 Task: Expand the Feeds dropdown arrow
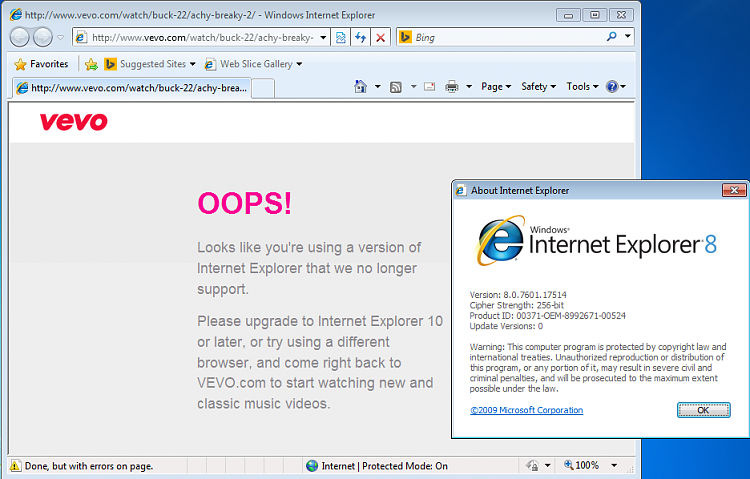click(x=413, y=87)
